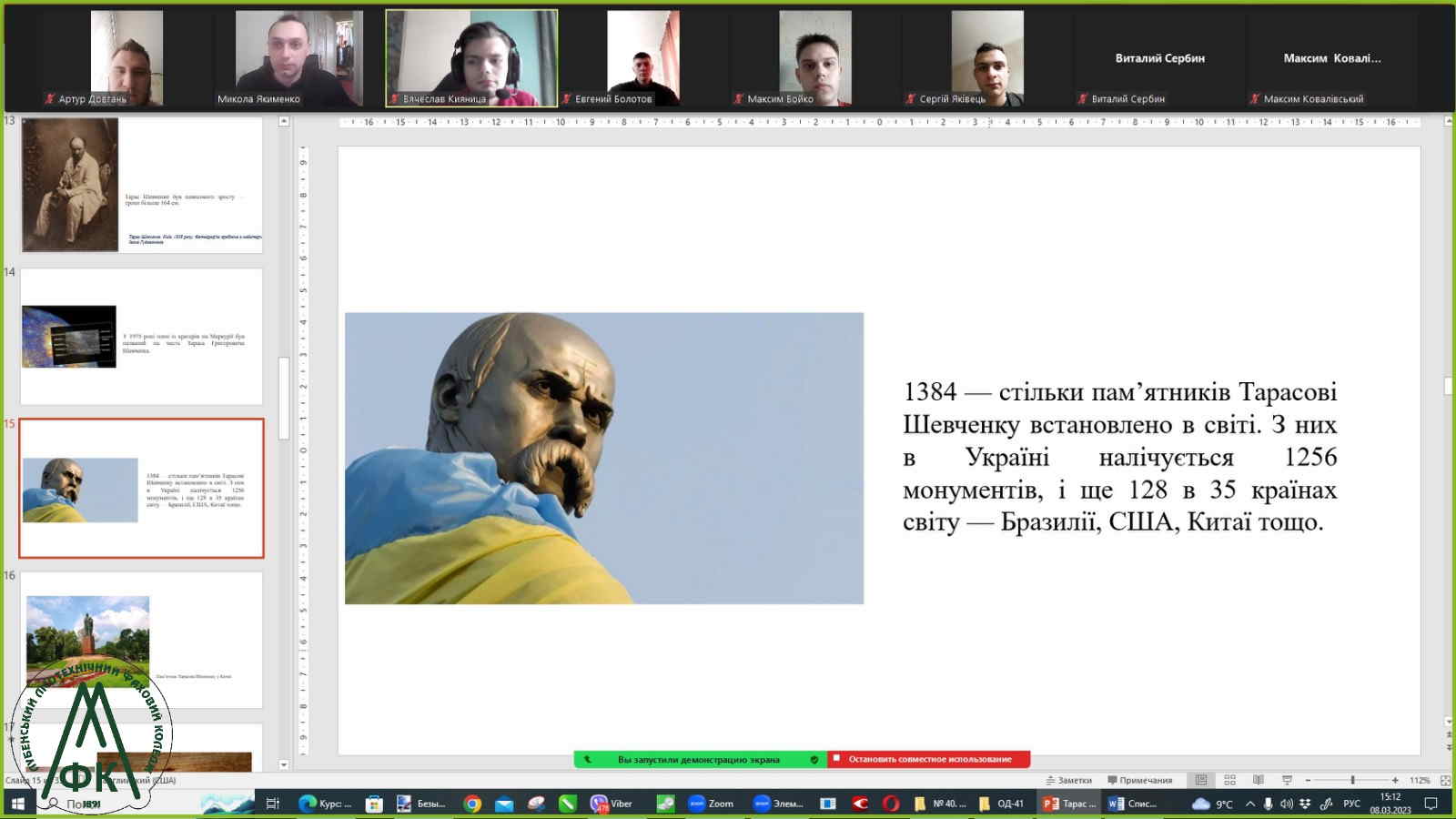The width and height of the screenshot is (1456, 819).
Task: Click the slide text starting with '1384'
Action: 1119,457
